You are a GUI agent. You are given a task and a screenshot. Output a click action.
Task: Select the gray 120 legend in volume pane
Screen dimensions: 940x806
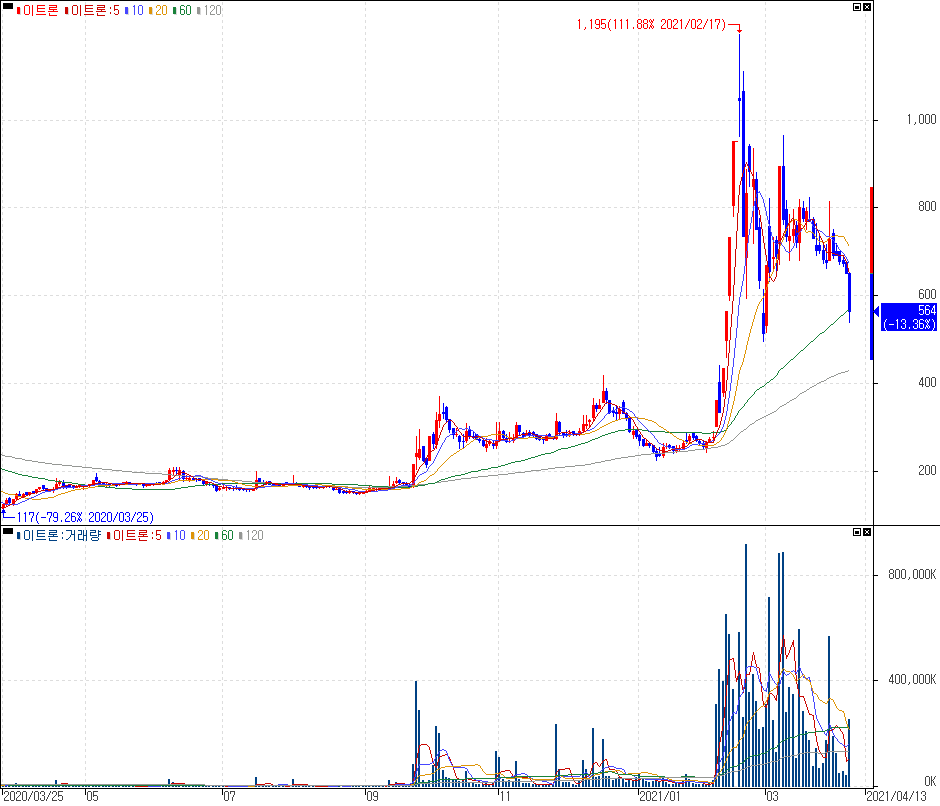coord(251,535)
